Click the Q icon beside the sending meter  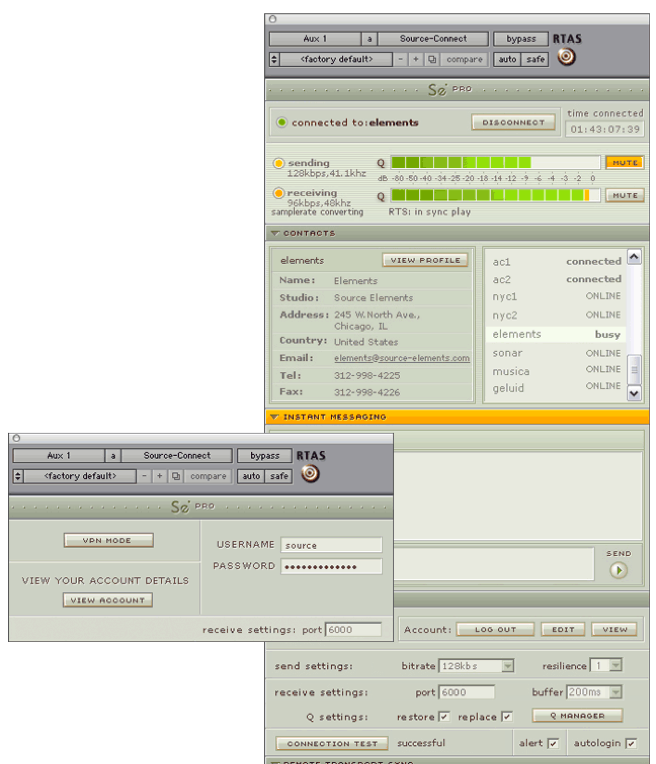(x=381, y=163)
